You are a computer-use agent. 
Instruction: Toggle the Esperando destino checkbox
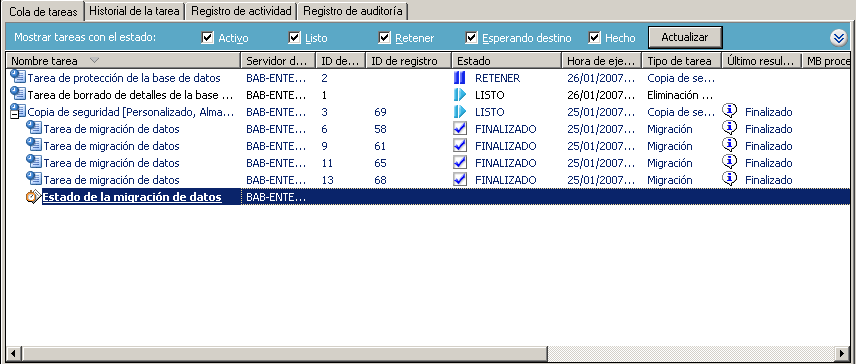point(472,38)
